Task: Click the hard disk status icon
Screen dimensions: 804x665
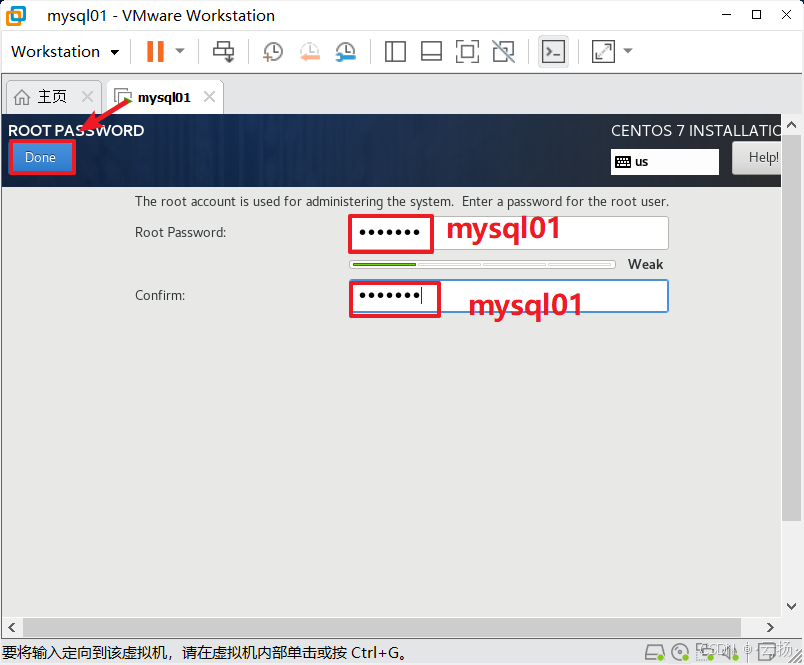Action: [x=654, y=652]
